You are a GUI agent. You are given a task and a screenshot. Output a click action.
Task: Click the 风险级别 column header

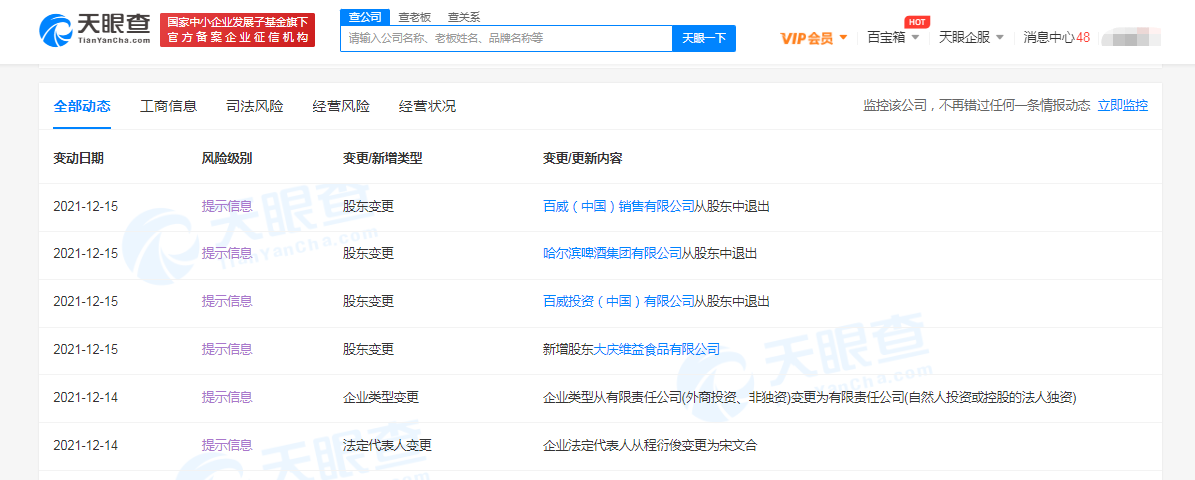[x=227, y=158]
